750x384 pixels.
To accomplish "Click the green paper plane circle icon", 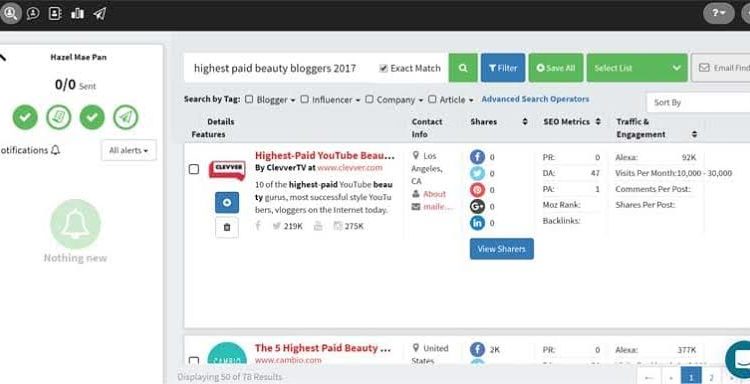I will pos(126,117).
